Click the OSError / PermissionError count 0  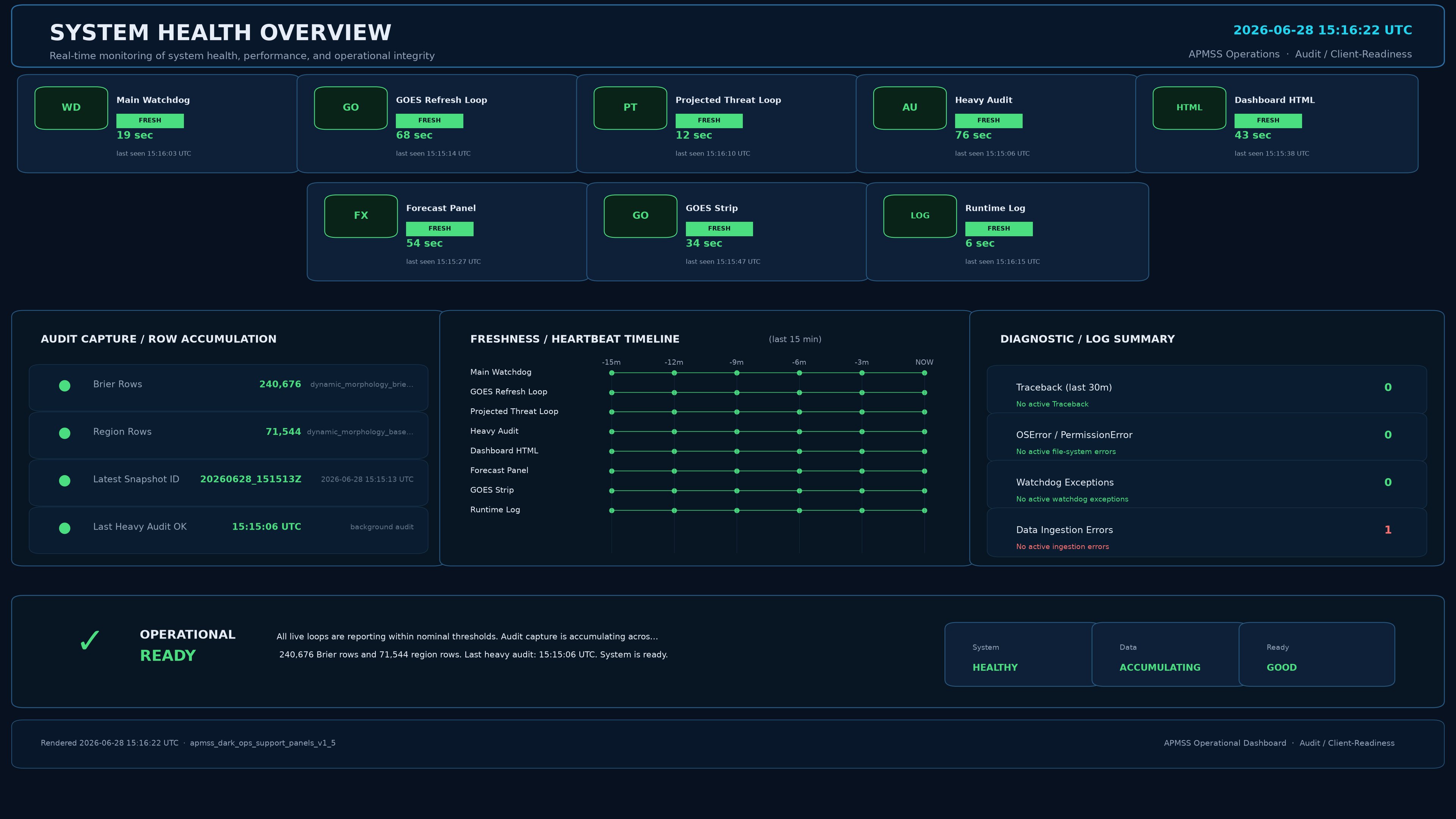pyautogui.click(x=1388, y=435)
